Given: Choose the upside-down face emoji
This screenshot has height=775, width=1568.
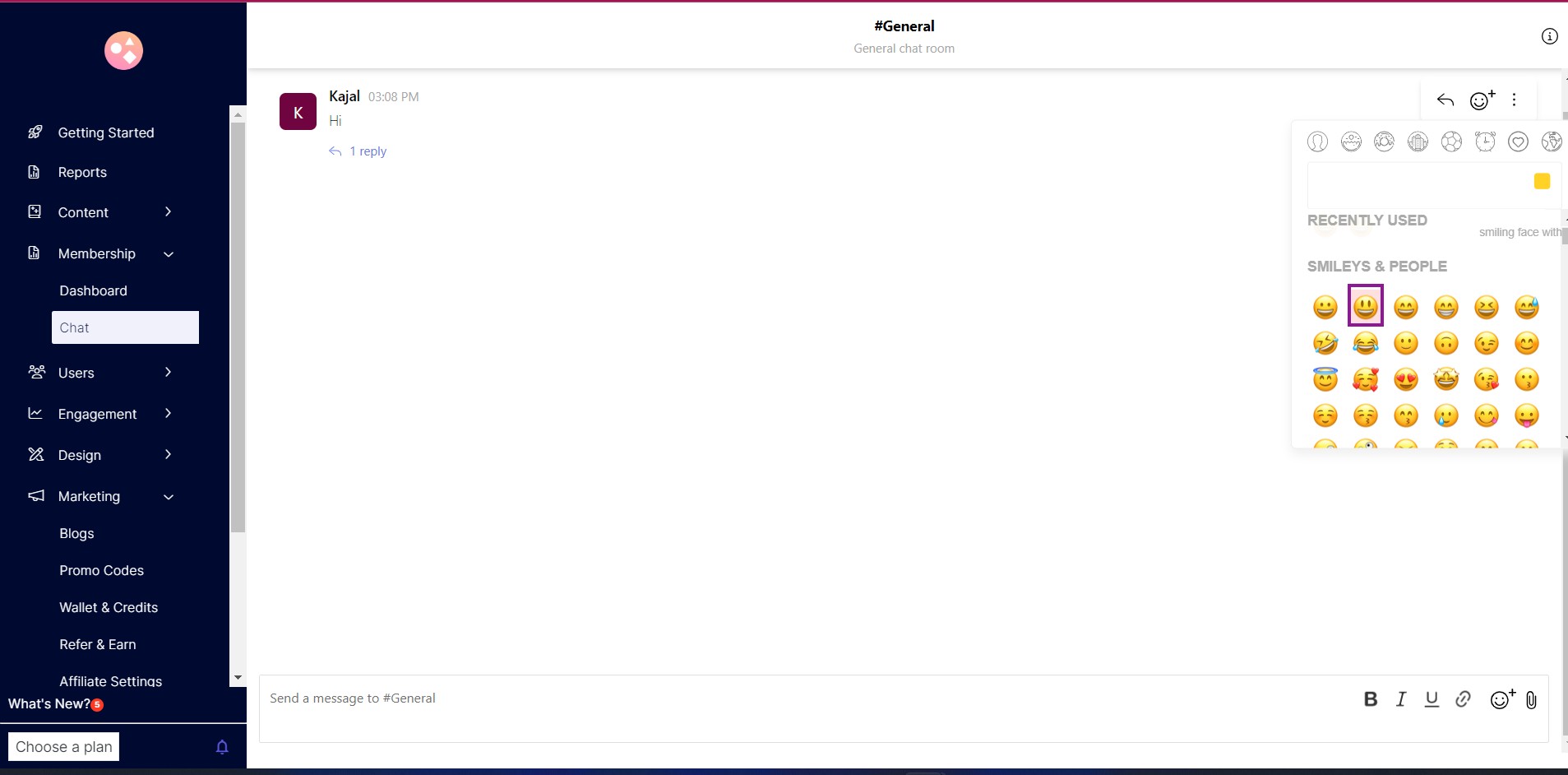Looking at the screenshot, I should pos(1445,343).
